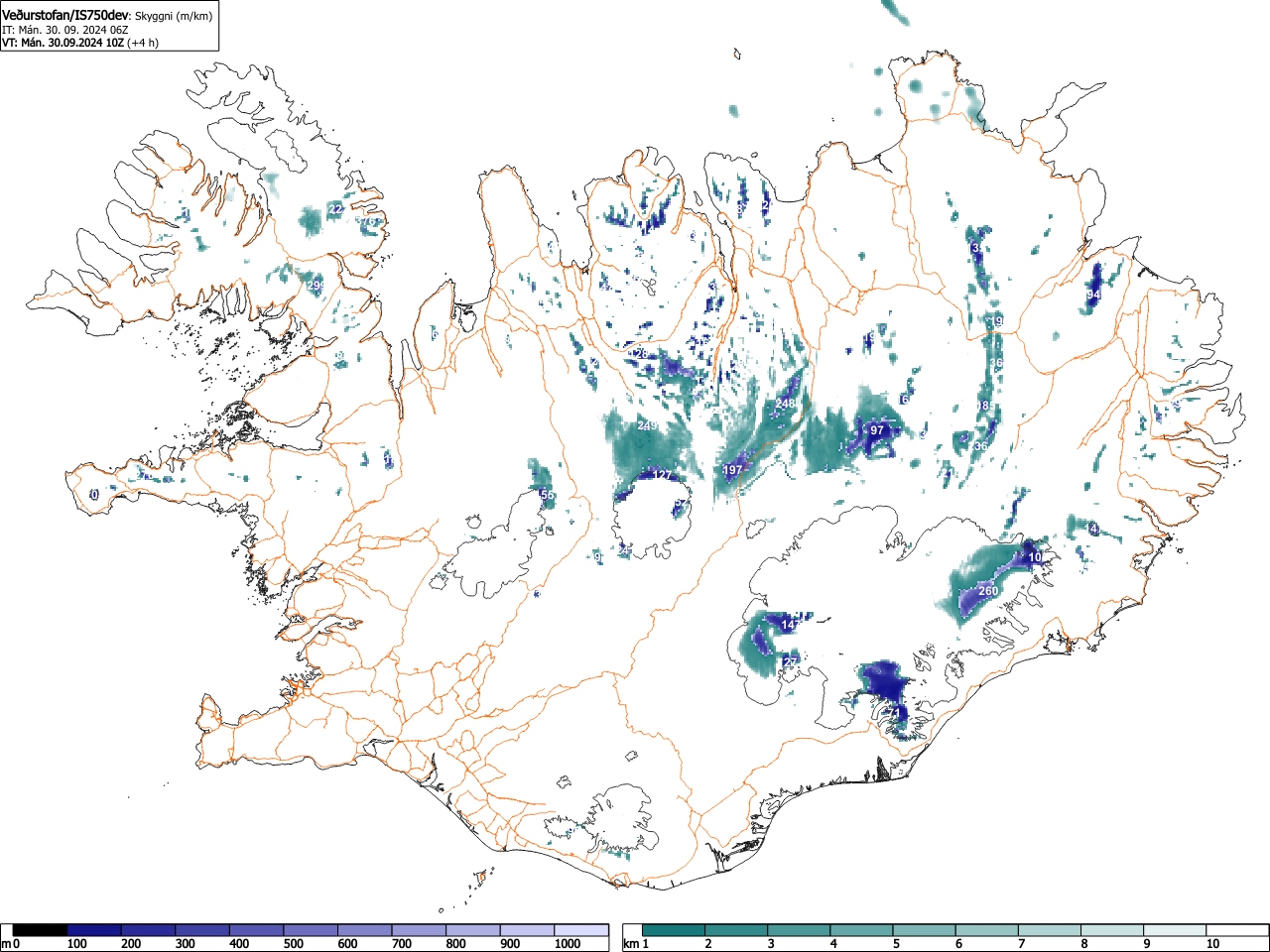
Task: Pick the 7–8 km legend swatch
Action: pyautogui.click(x=1049, y=930)
